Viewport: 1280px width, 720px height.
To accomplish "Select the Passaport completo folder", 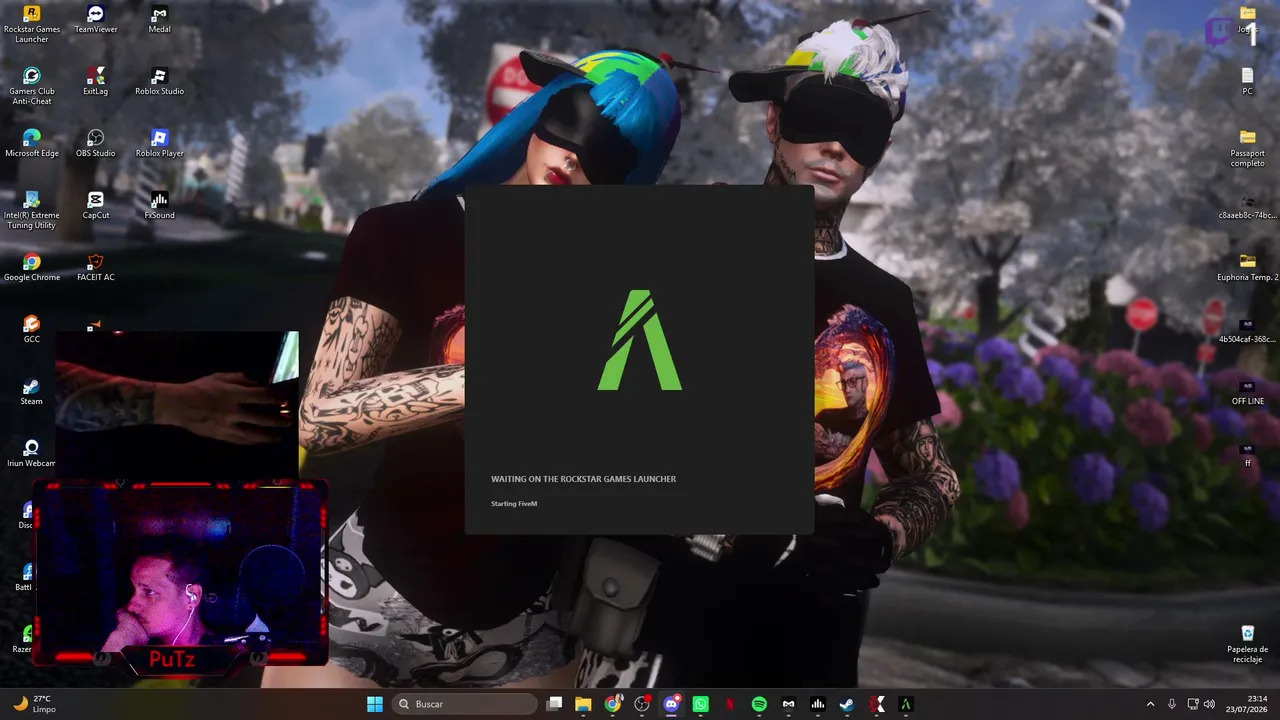I will click(1247, 148).
